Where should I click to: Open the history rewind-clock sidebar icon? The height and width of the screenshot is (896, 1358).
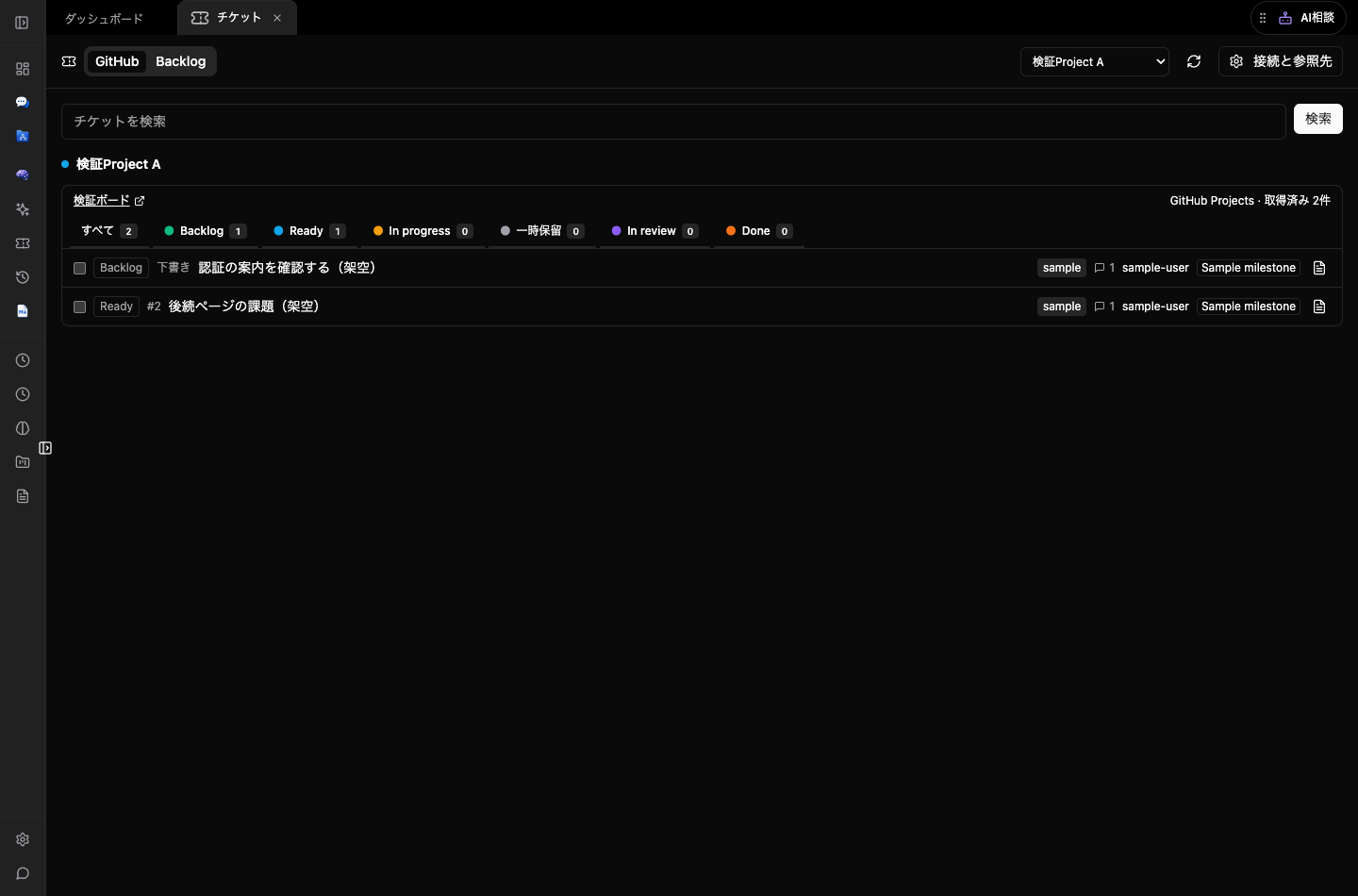23,277
